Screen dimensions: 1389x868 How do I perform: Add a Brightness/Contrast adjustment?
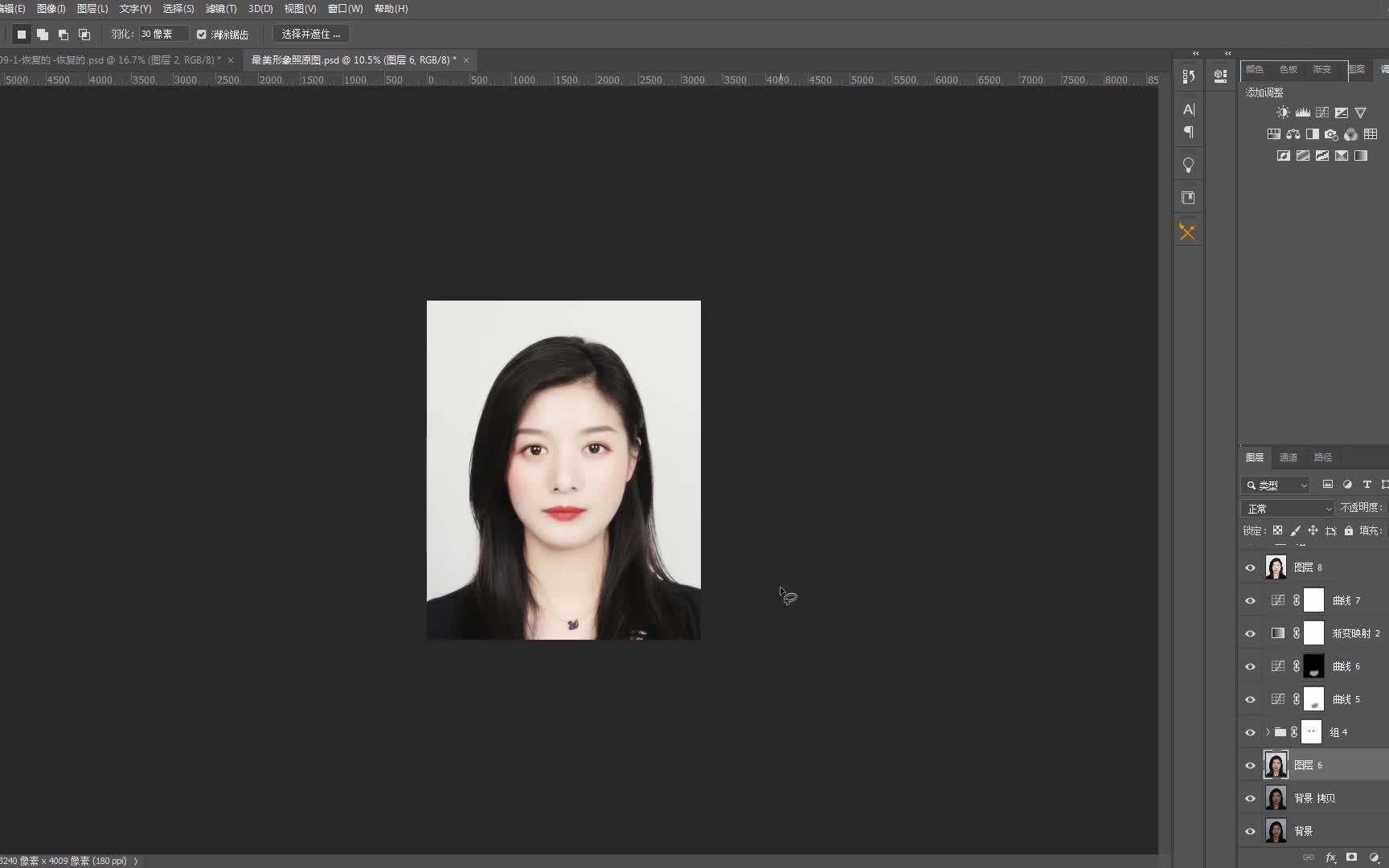click(1283, 113)
